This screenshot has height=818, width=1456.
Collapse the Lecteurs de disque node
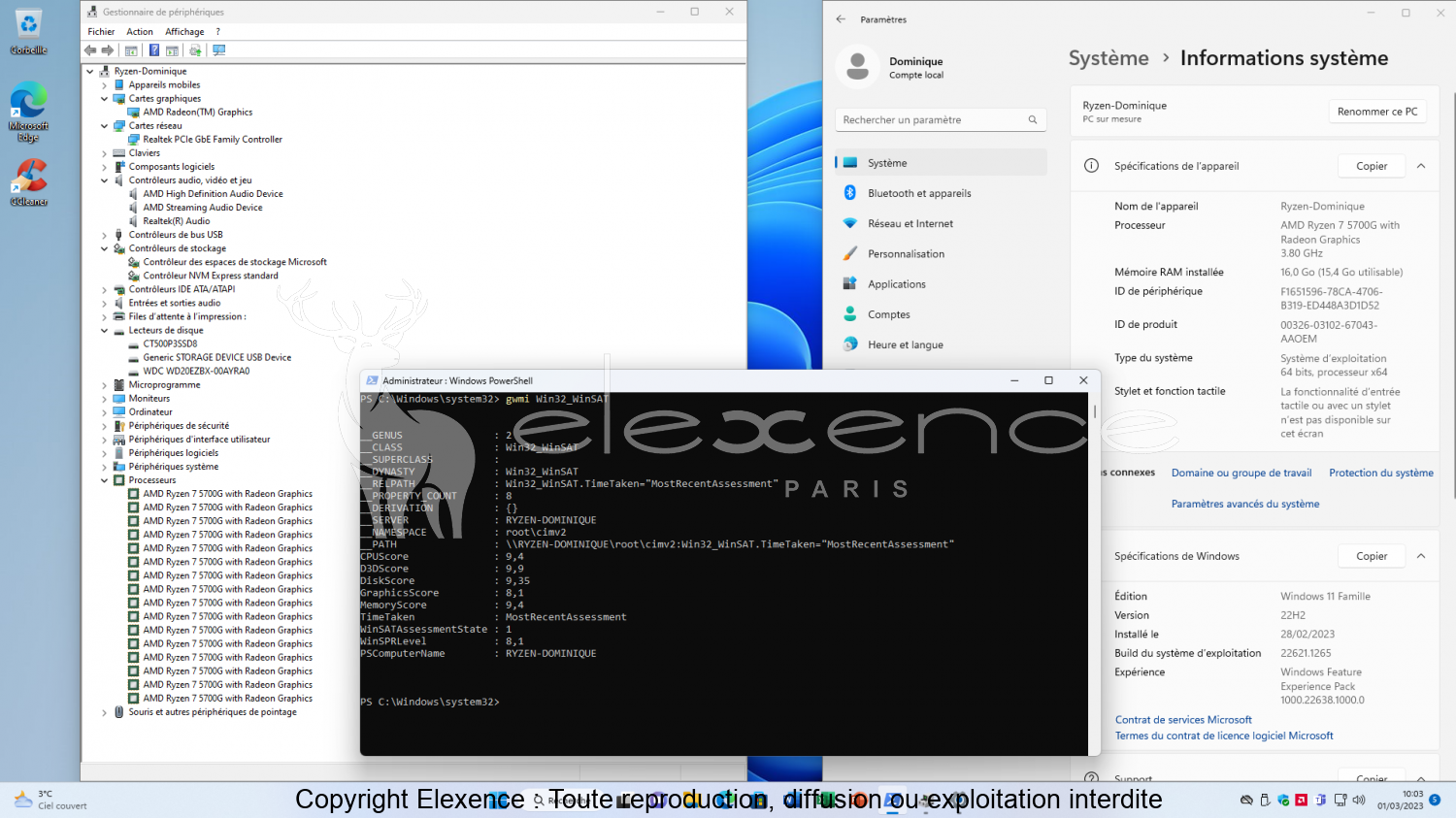pos(104,331)
